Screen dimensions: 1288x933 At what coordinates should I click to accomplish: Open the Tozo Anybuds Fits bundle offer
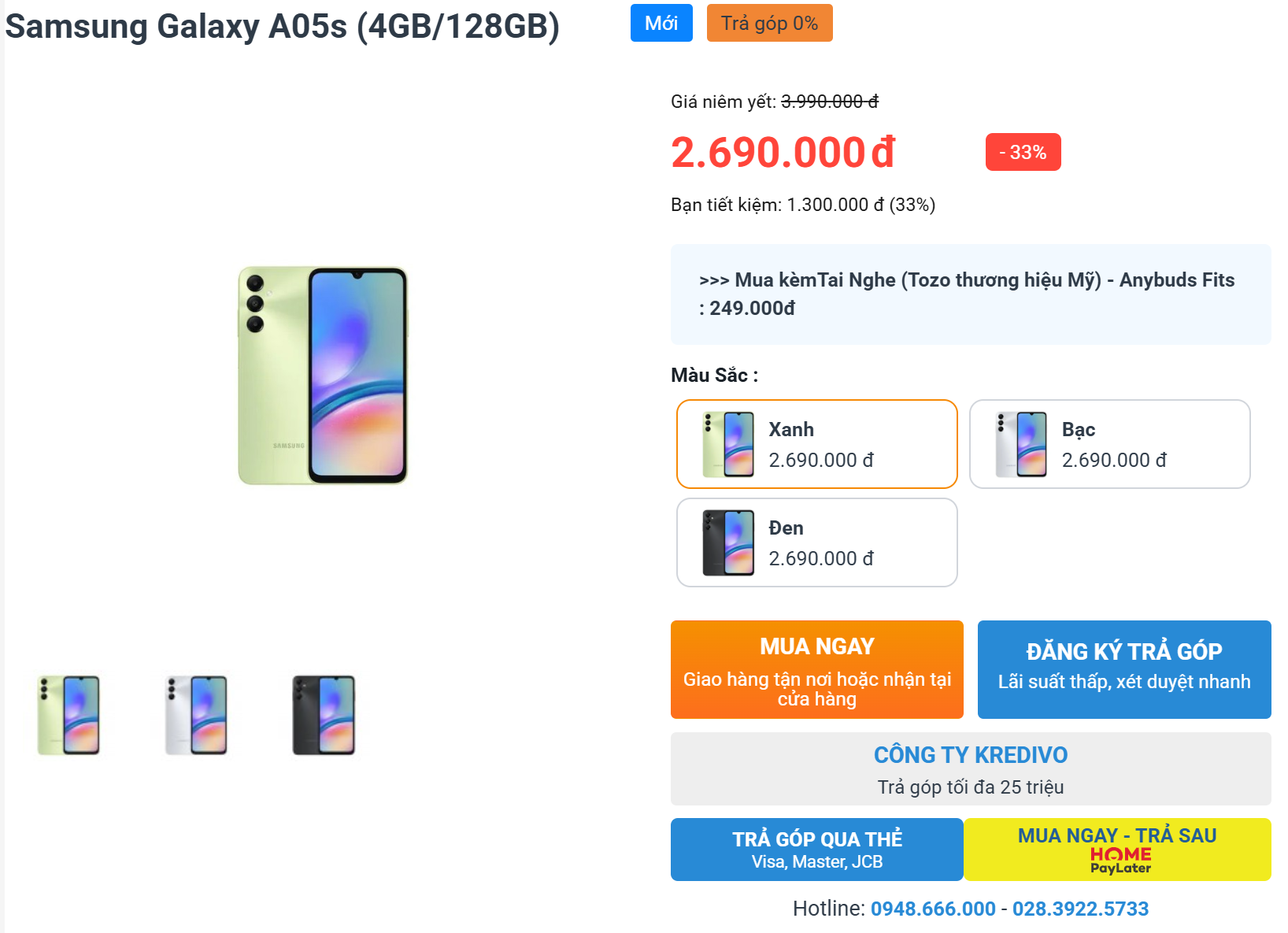tap(971, 294)
